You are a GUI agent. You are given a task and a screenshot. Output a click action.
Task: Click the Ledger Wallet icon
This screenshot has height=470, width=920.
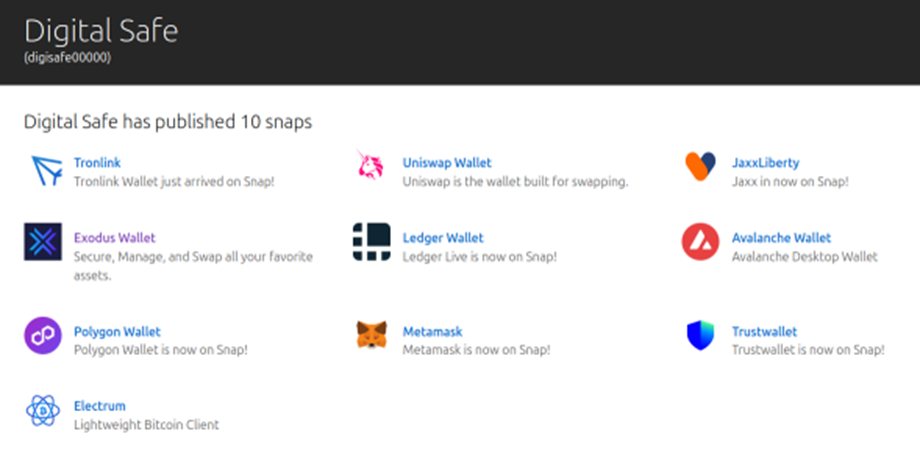(371, 242)
